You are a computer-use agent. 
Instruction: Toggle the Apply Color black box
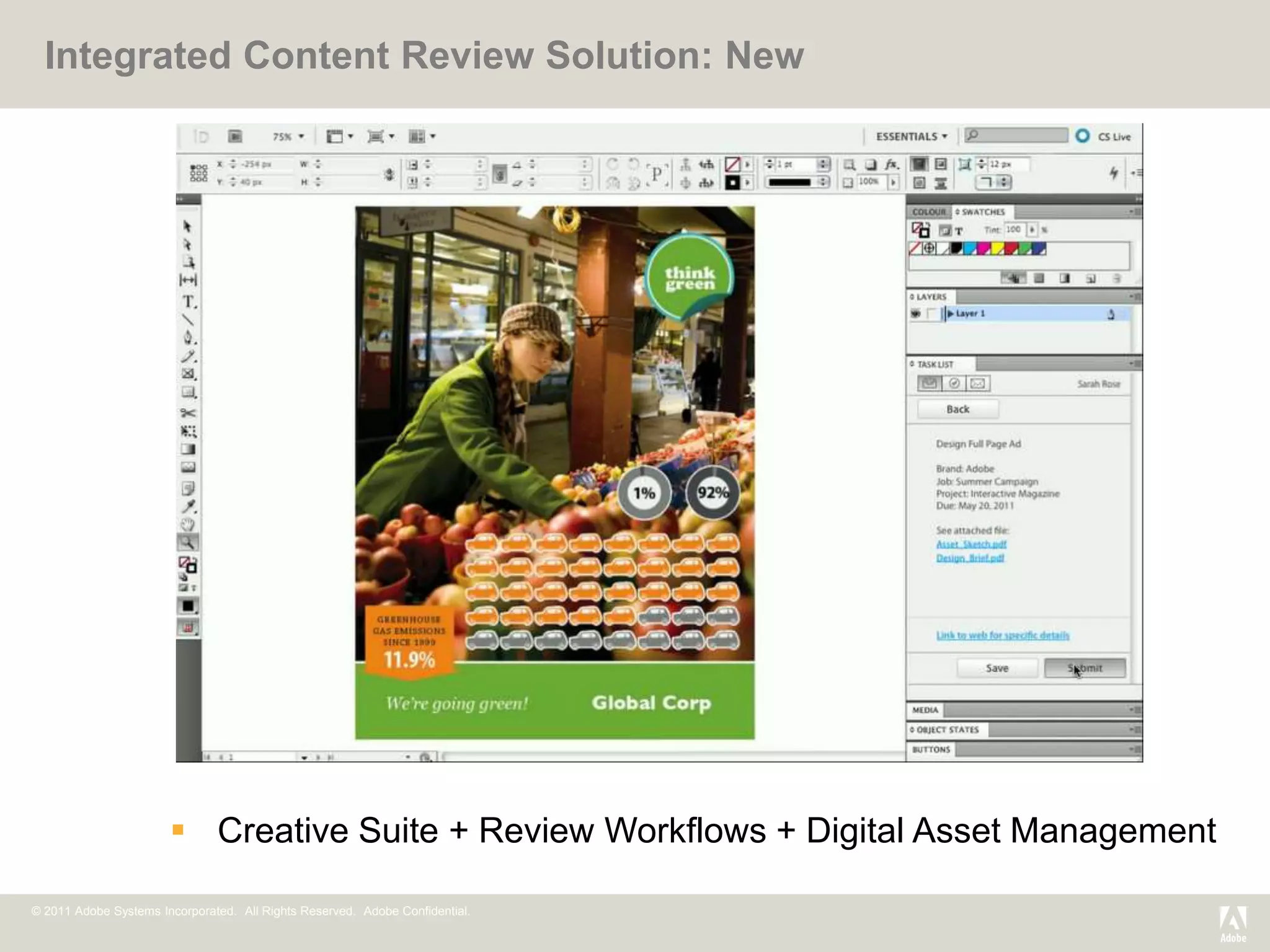(x=188, y=606)
